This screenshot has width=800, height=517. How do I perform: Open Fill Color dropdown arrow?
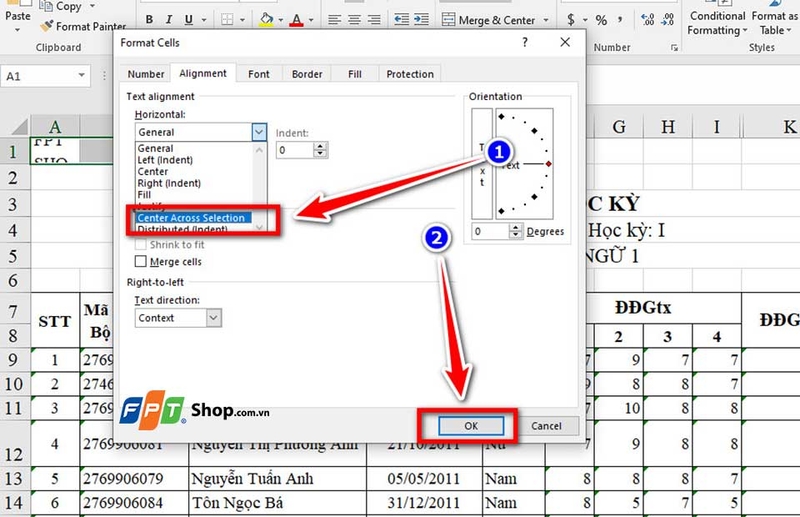tap(281, 20)
